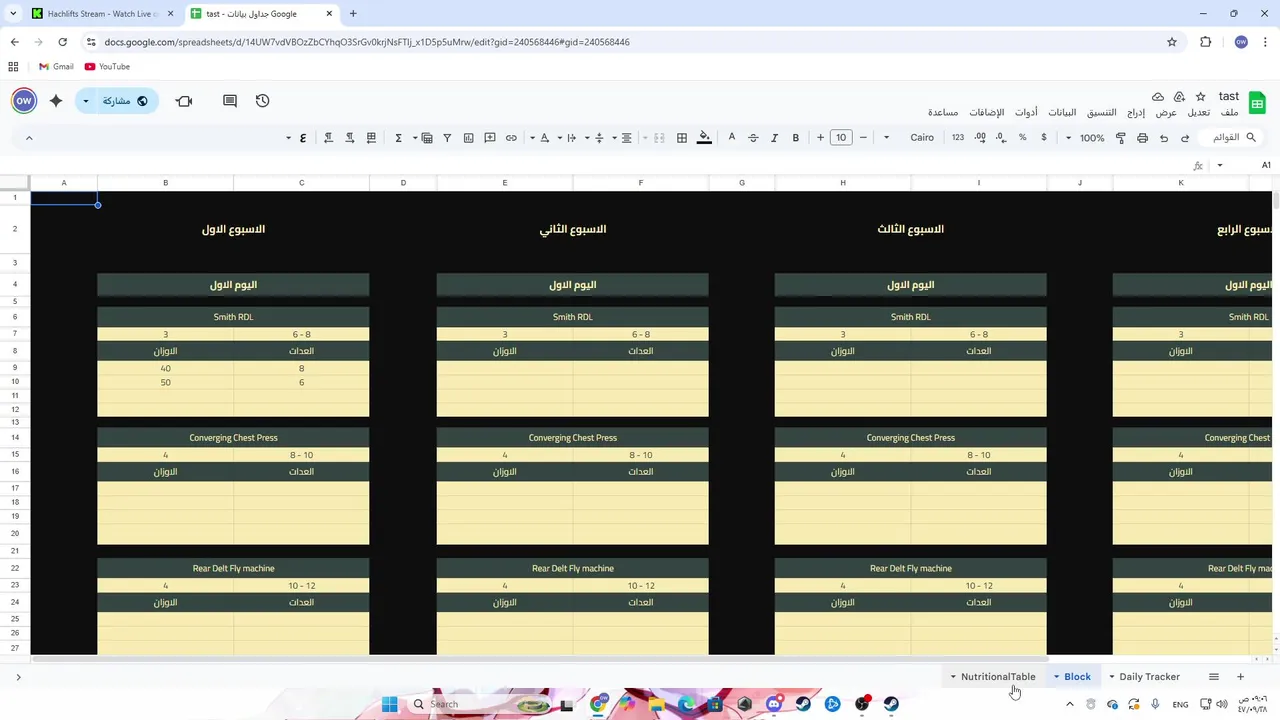The image size is (1280, 720).
Task: Click the مشاركة share button
Action: pos(125,101)
